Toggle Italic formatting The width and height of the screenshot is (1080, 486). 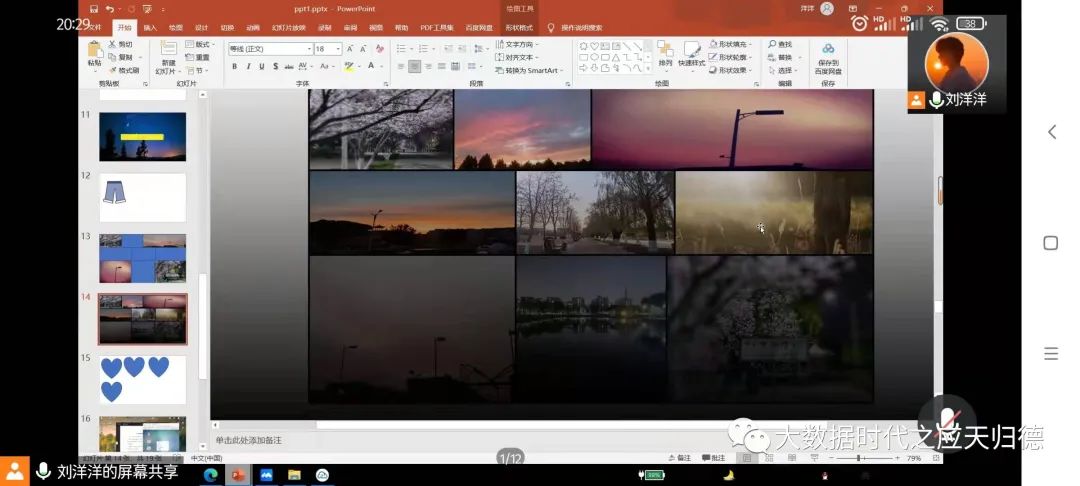(248, 67)
